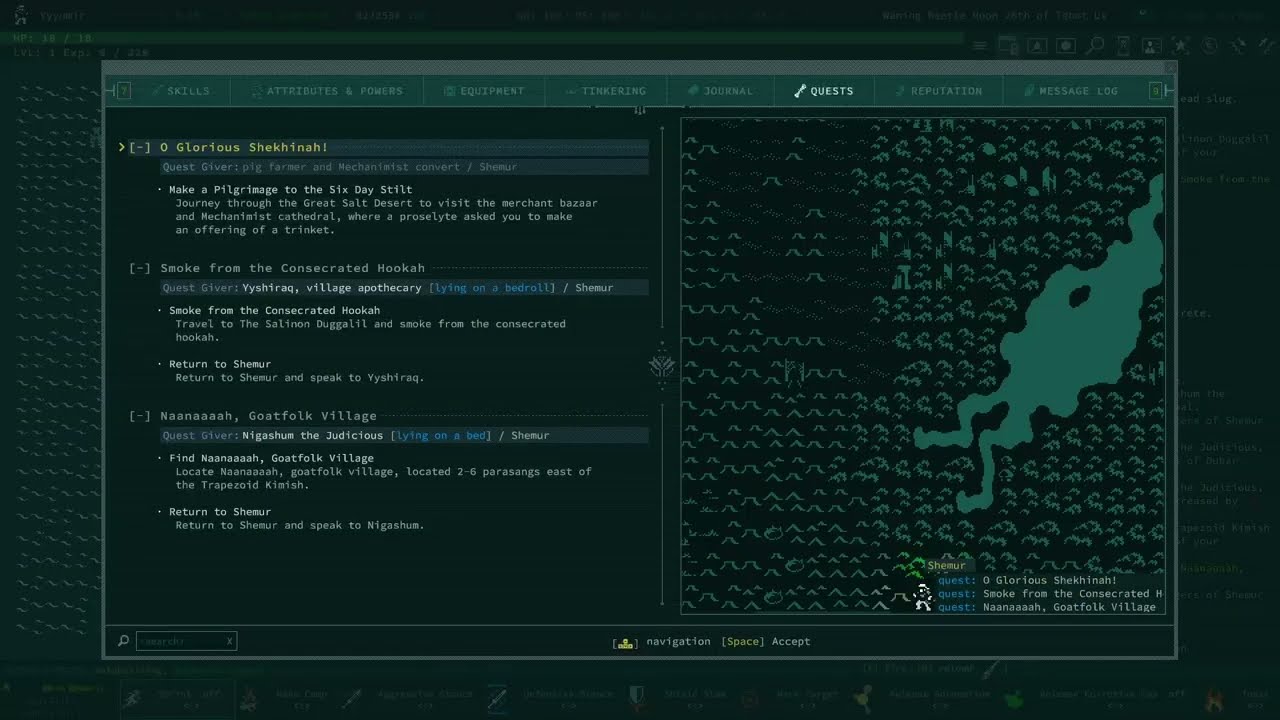1280x720 pixels.
Task: Click the Shemur label on the map
Action: pos(946,565)
